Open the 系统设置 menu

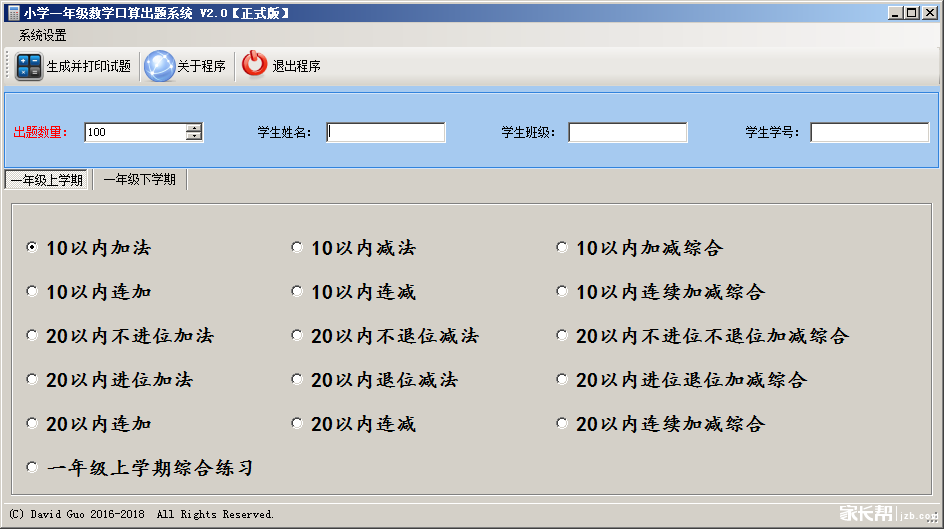pyautogui.click(x=42, y=36)
